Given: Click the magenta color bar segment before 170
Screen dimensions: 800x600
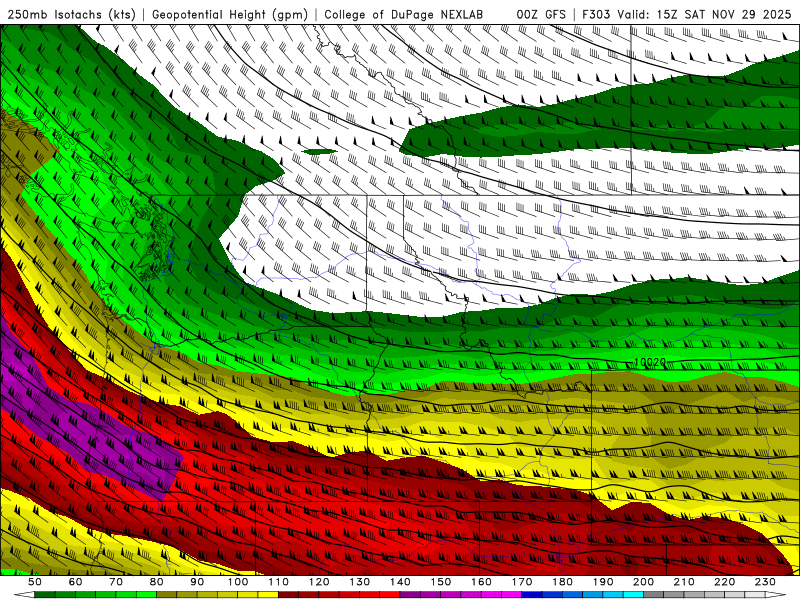Looking at the screenshot, I should [511, 595].
